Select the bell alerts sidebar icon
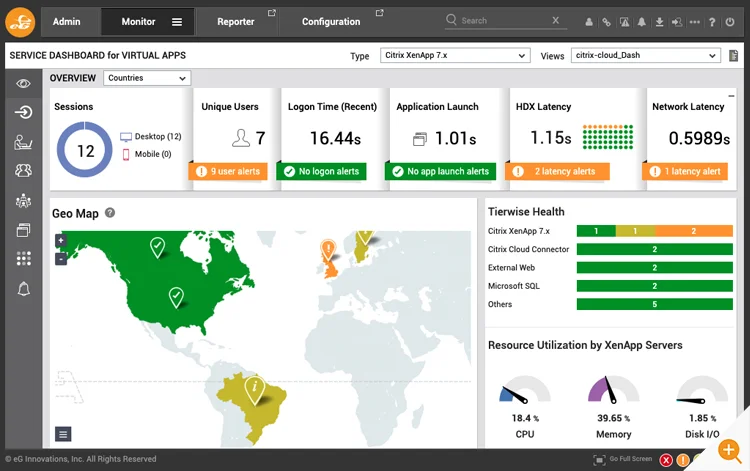This screenshot has height=471, width=750. [23, 289]
